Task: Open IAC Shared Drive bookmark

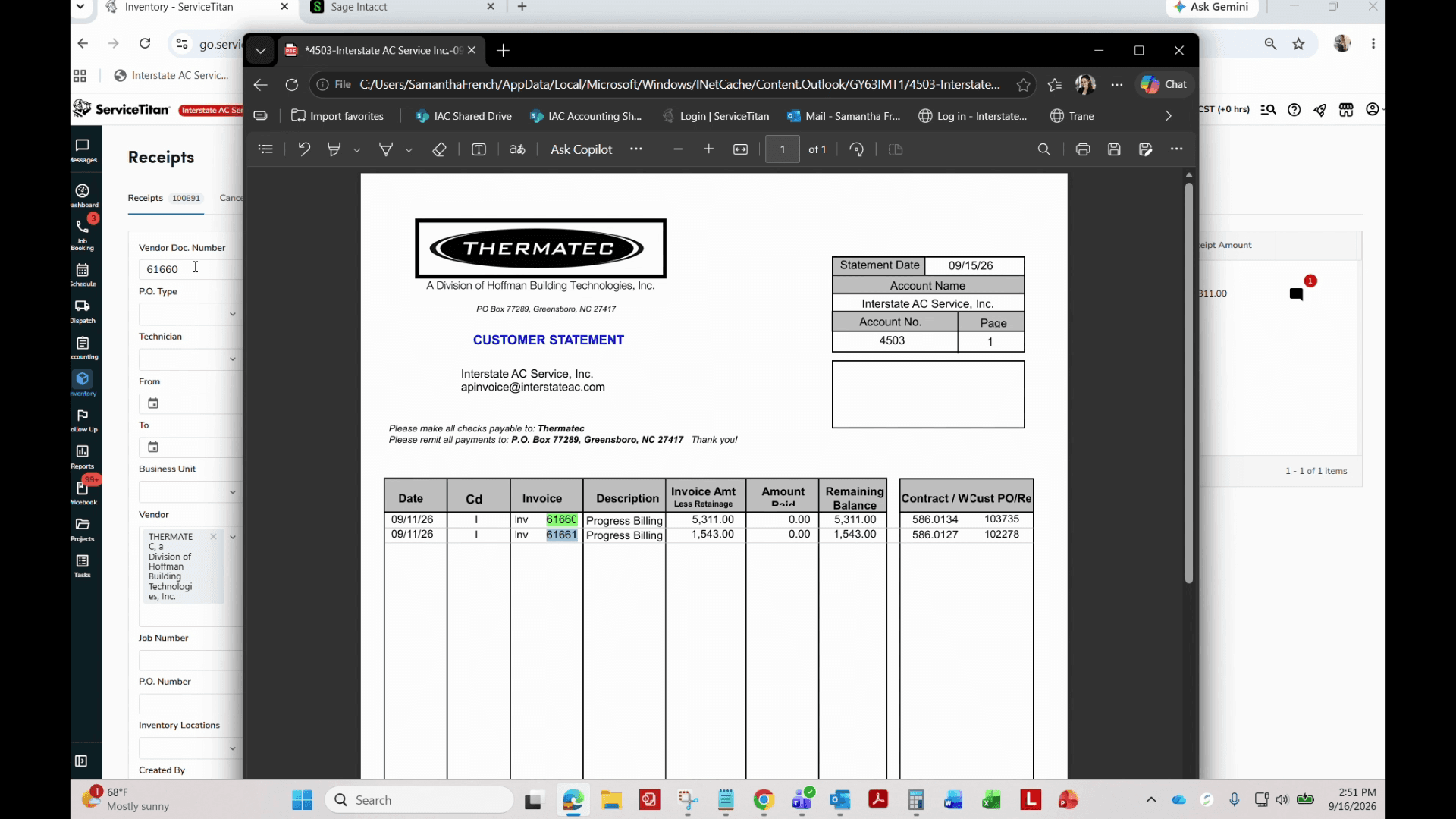Action: click(463, 116)
